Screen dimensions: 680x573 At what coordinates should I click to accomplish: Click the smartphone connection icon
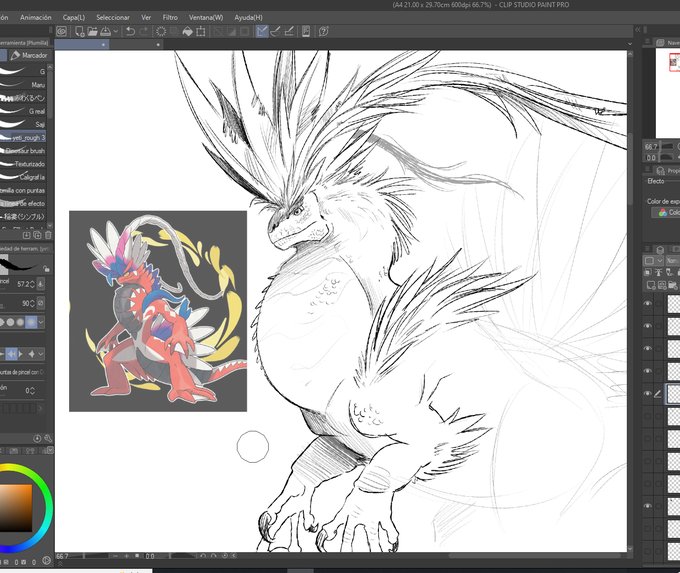click(x=306, y=32)
